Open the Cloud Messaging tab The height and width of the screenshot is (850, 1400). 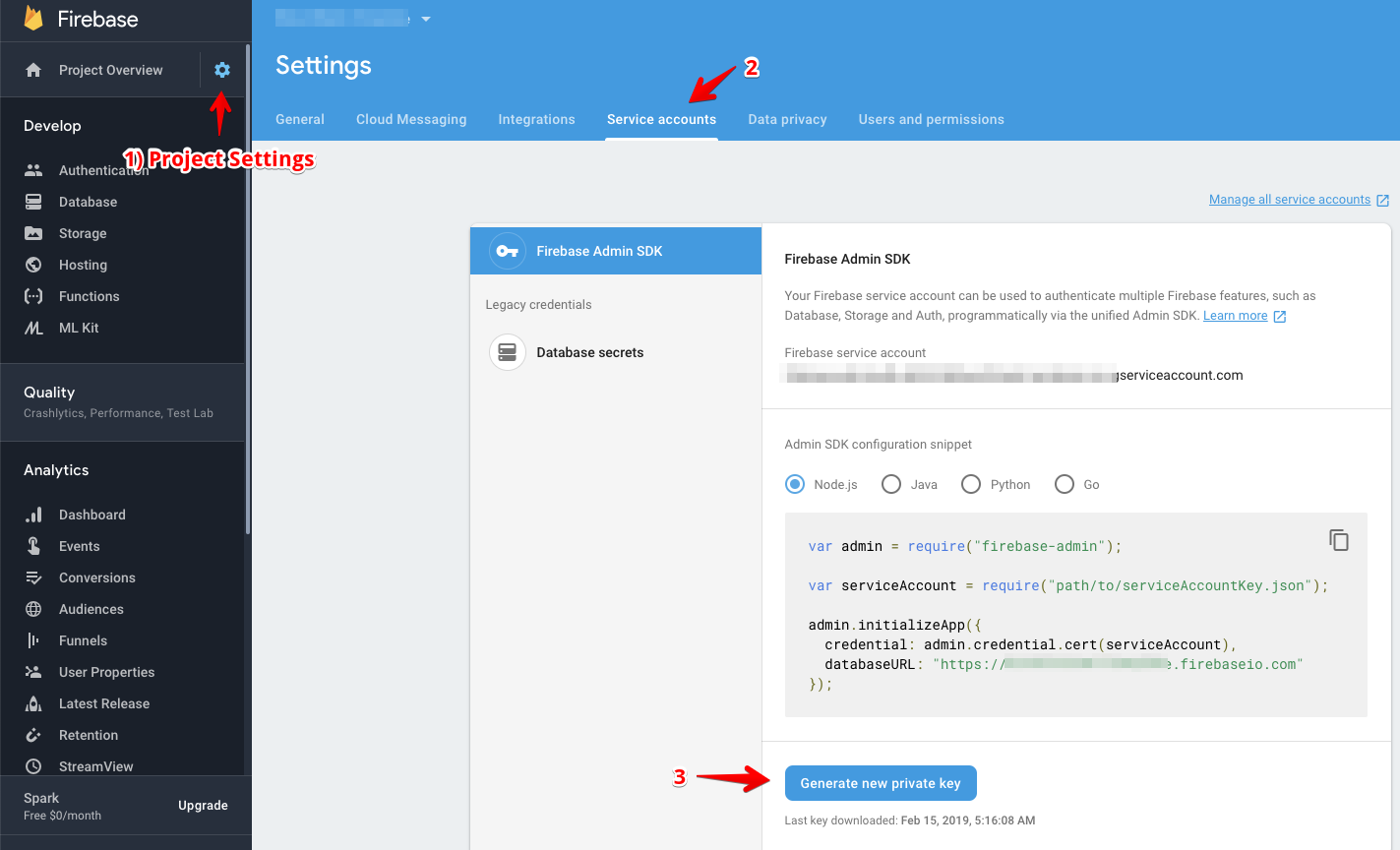(x=411, y=119)
